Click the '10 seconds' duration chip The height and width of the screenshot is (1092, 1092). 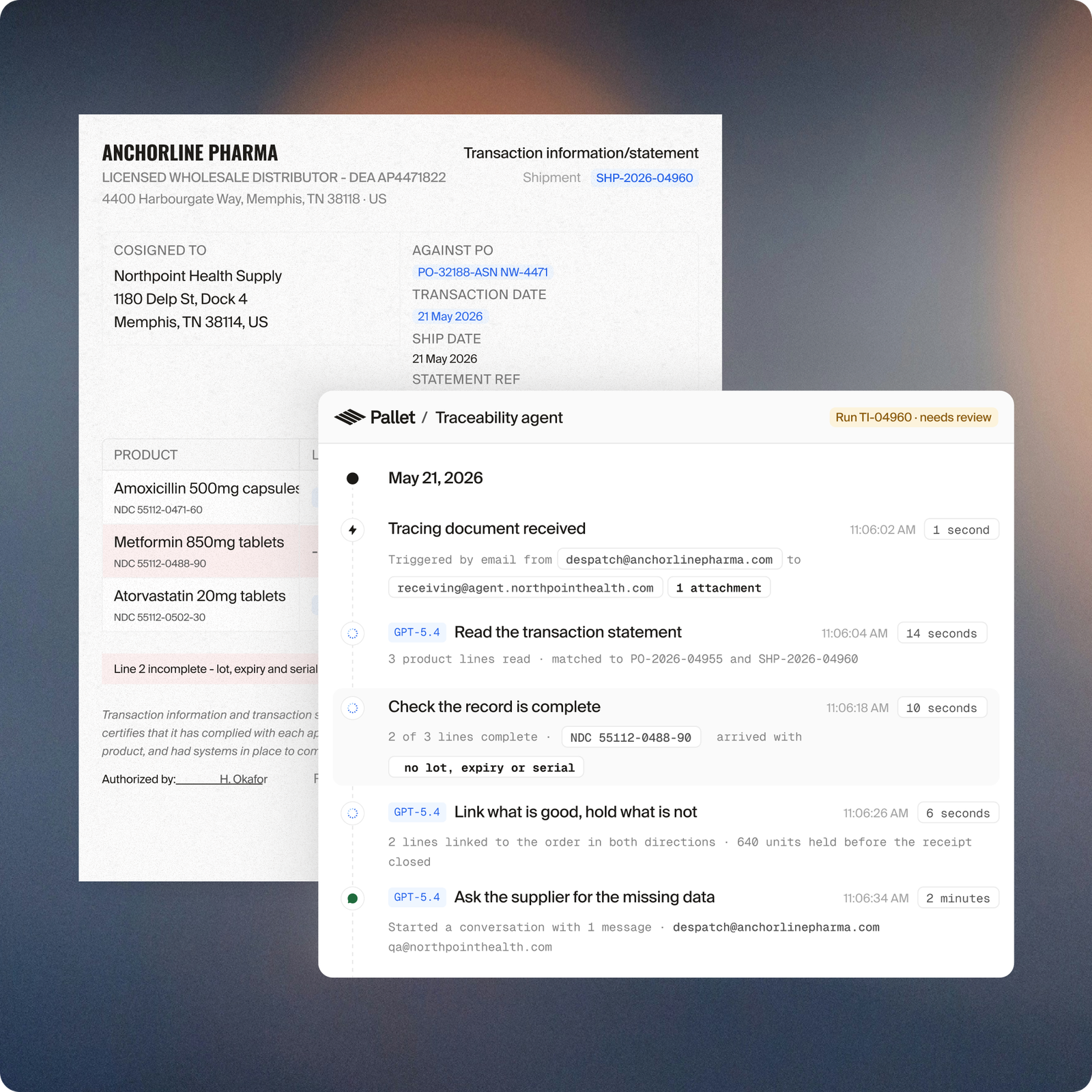(941, 708)
